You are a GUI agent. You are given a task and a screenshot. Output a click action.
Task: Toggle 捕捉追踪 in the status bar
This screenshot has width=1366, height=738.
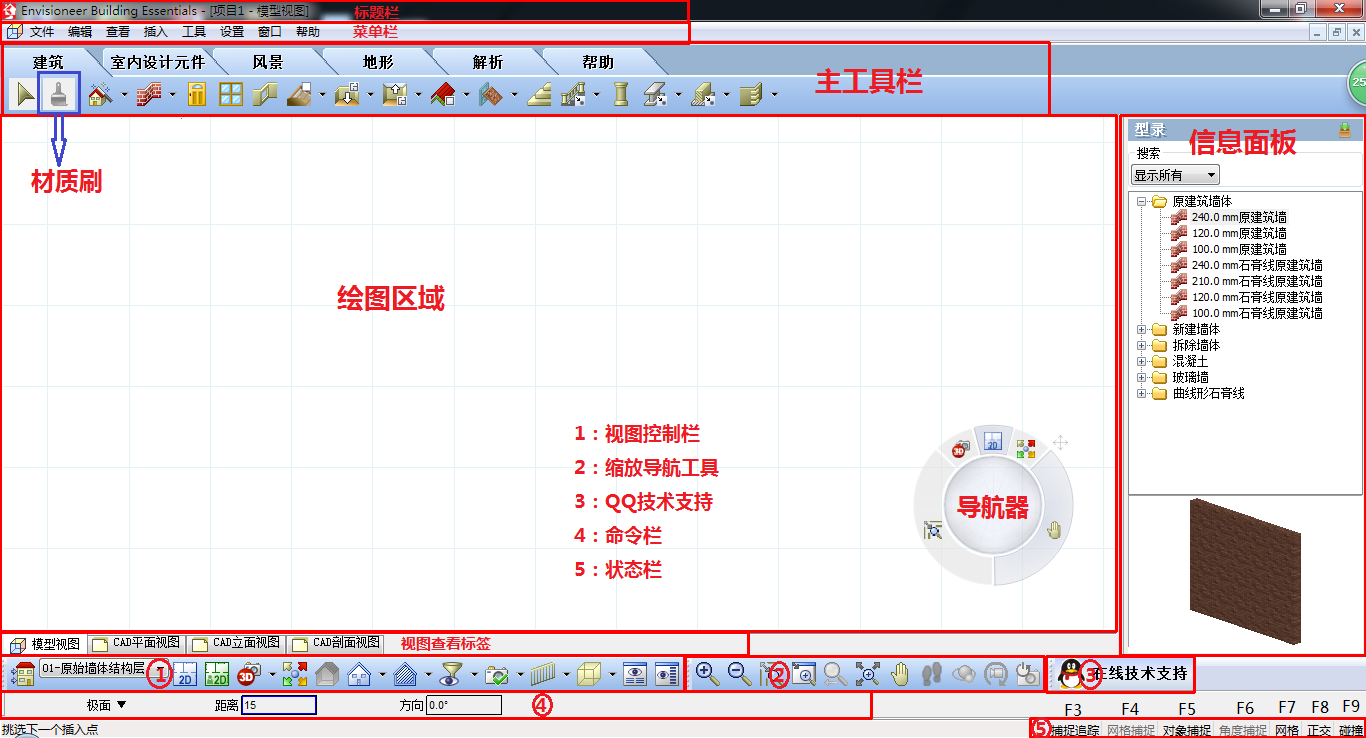pos(1074,730)
